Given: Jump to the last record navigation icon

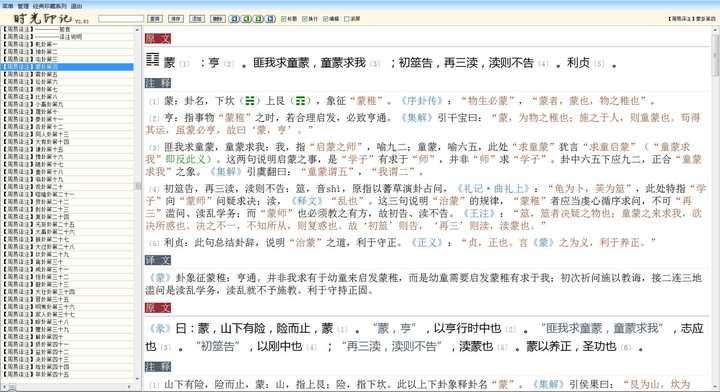Looking at the screenshot, I should (x=270, y=19).
